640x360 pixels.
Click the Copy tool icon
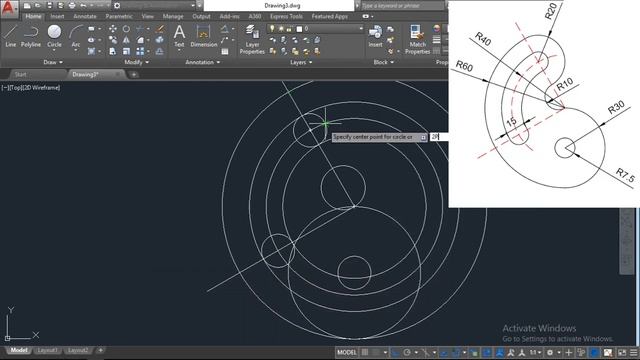tap(113, 40)
